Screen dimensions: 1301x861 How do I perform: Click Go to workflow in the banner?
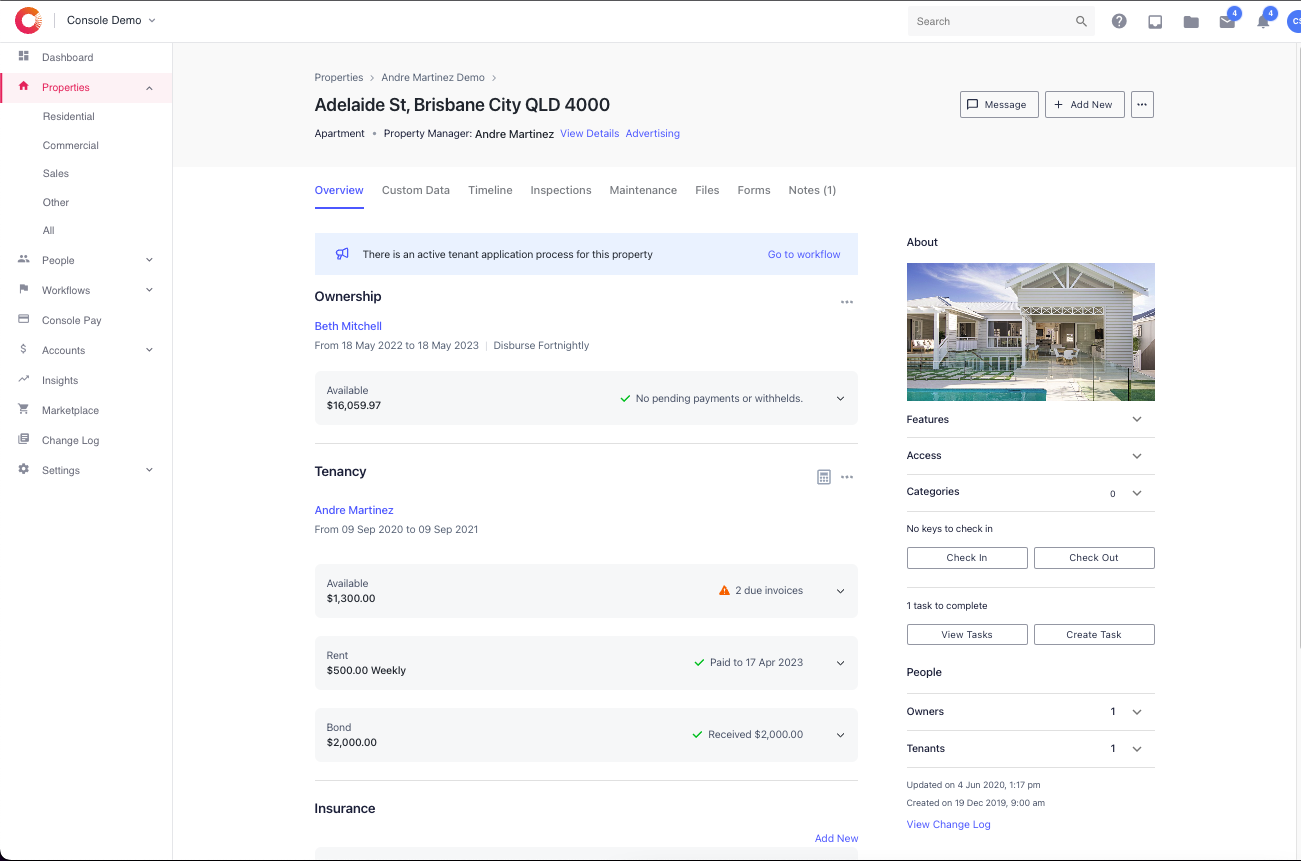point(804,254)
